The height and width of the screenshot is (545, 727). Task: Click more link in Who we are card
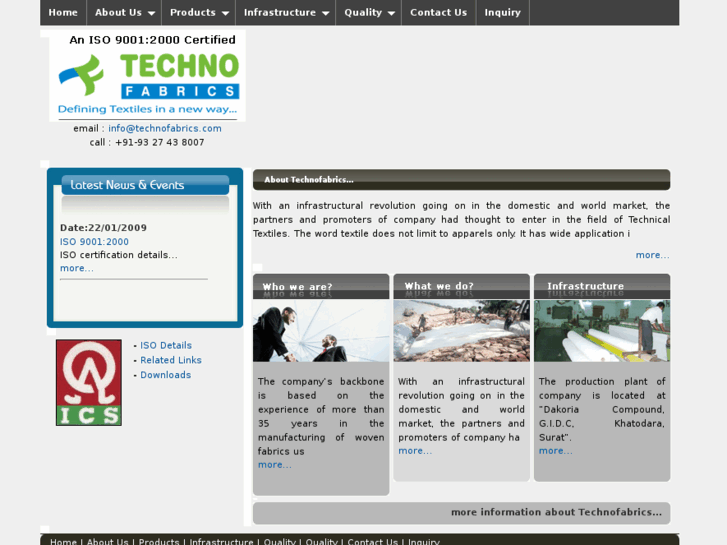click(274, 465)
